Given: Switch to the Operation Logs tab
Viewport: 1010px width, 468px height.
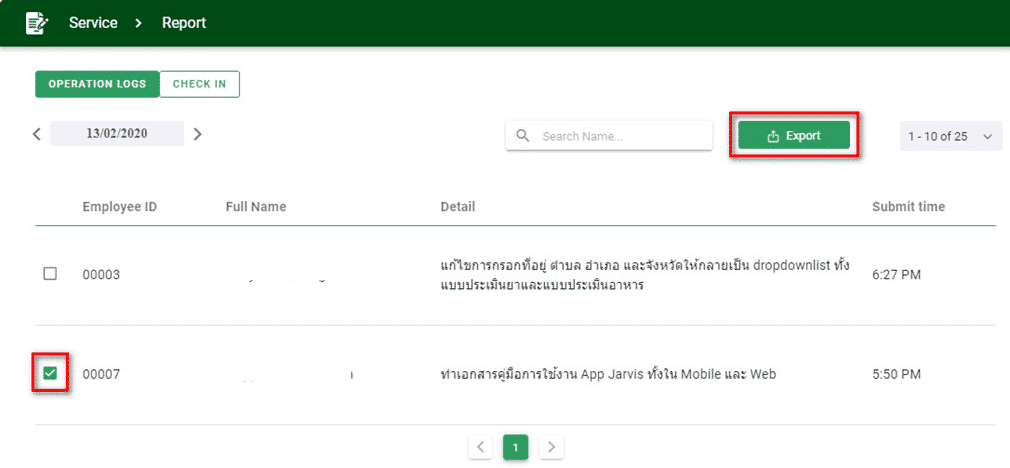Looking at the screenshot, I should (x=97, y=84).
